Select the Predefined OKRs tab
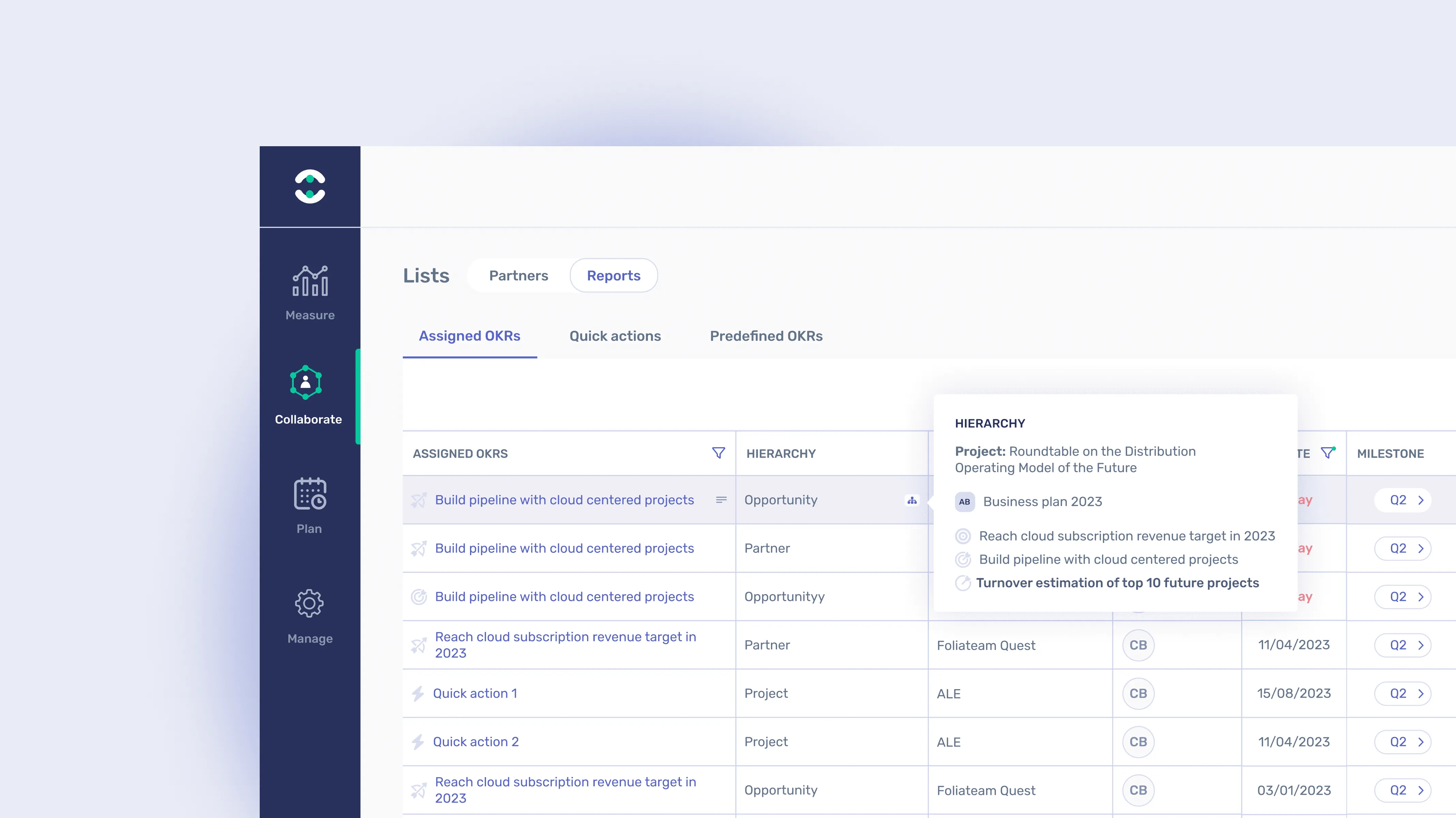The width and height of the screenshot is (1456, 818). [767, 336]
